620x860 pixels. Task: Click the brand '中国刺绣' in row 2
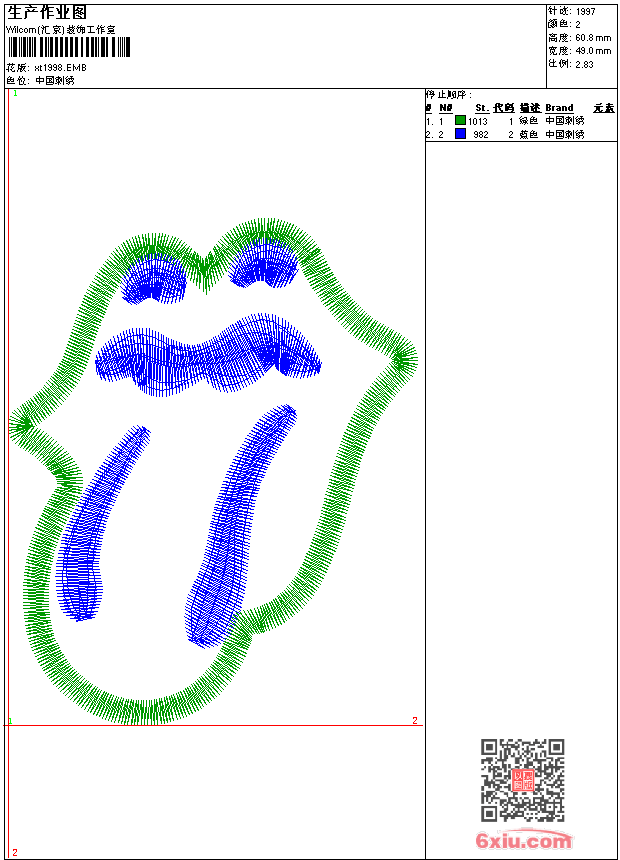click(x=565, y=134)
